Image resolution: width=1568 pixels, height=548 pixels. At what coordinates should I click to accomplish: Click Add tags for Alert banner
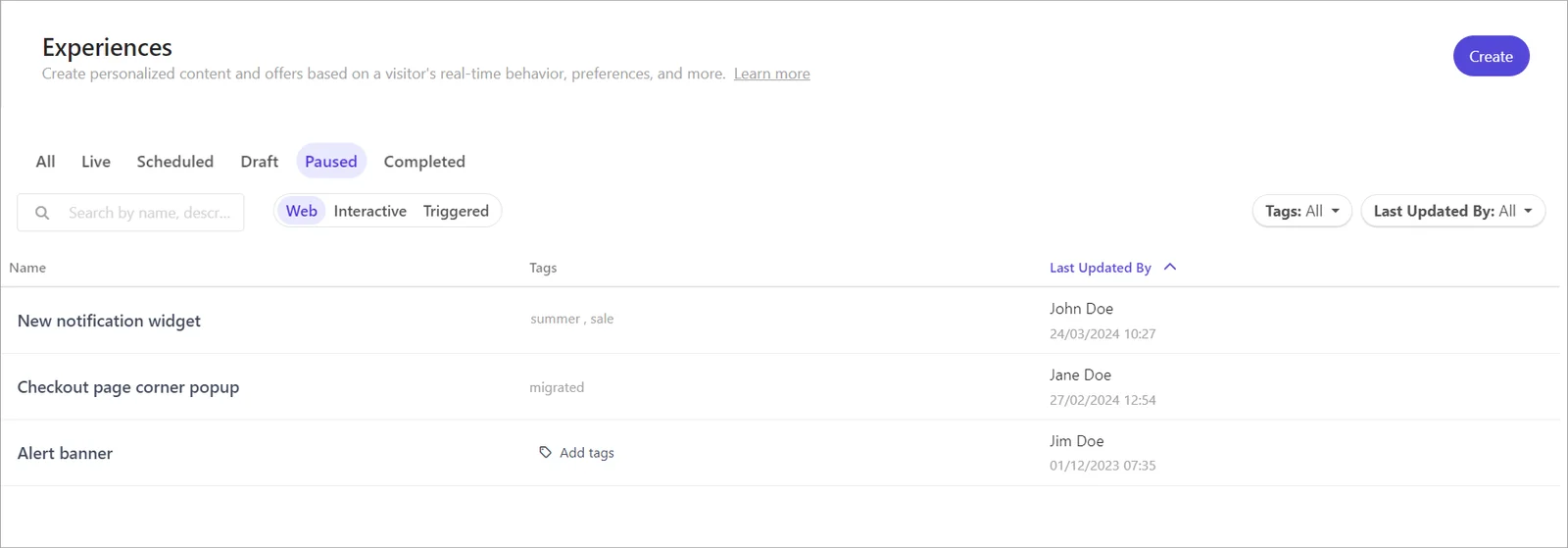[x=576, y=452]
